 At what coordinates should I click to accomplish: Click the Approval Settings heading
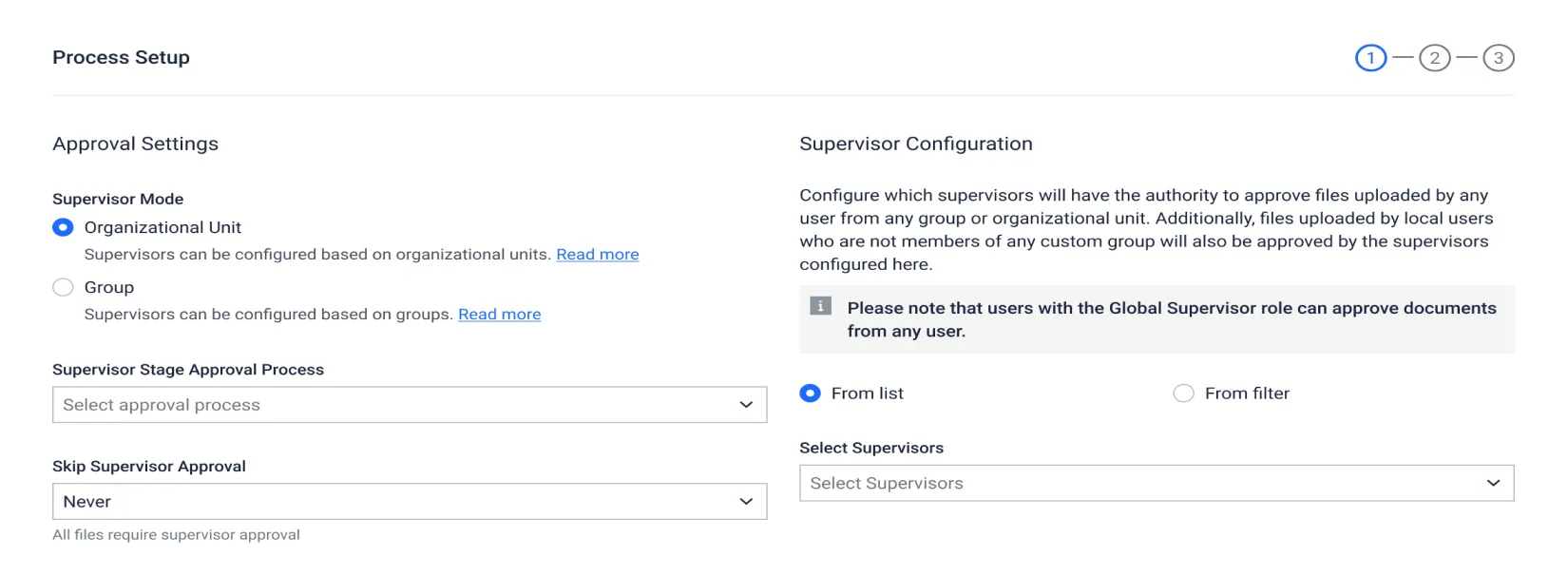coord(135,144)
